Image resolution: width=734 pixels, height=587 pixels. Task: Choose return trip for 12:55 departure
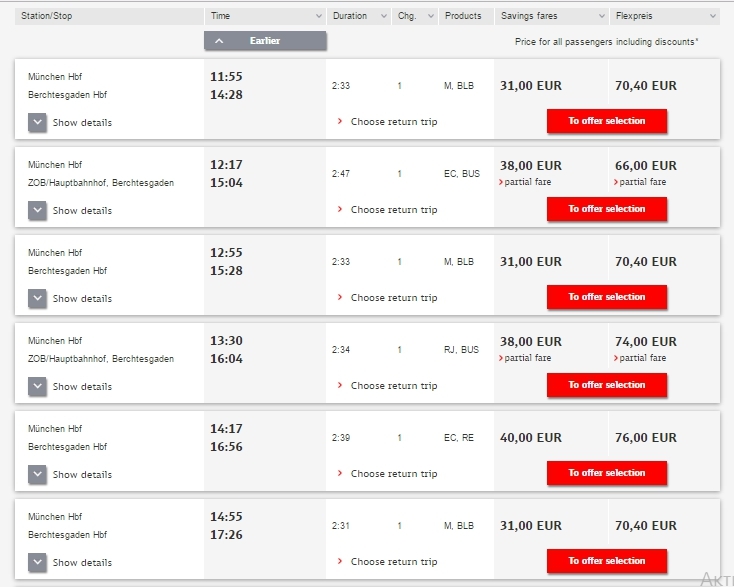(393, 298)
